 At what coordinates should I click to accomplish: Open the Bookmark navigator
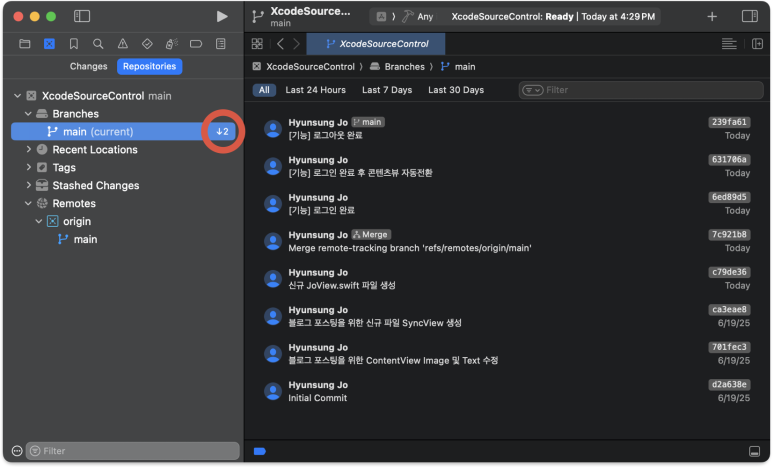coord(74,44)
